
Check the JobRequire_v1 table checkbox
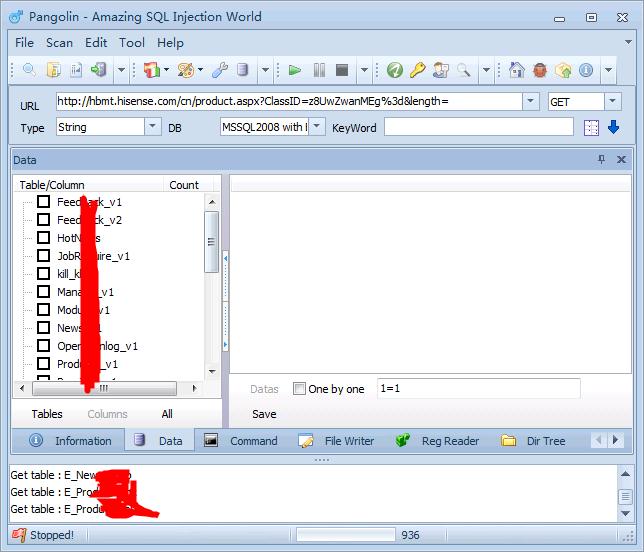pyautogui.click(x=44, y=255)
